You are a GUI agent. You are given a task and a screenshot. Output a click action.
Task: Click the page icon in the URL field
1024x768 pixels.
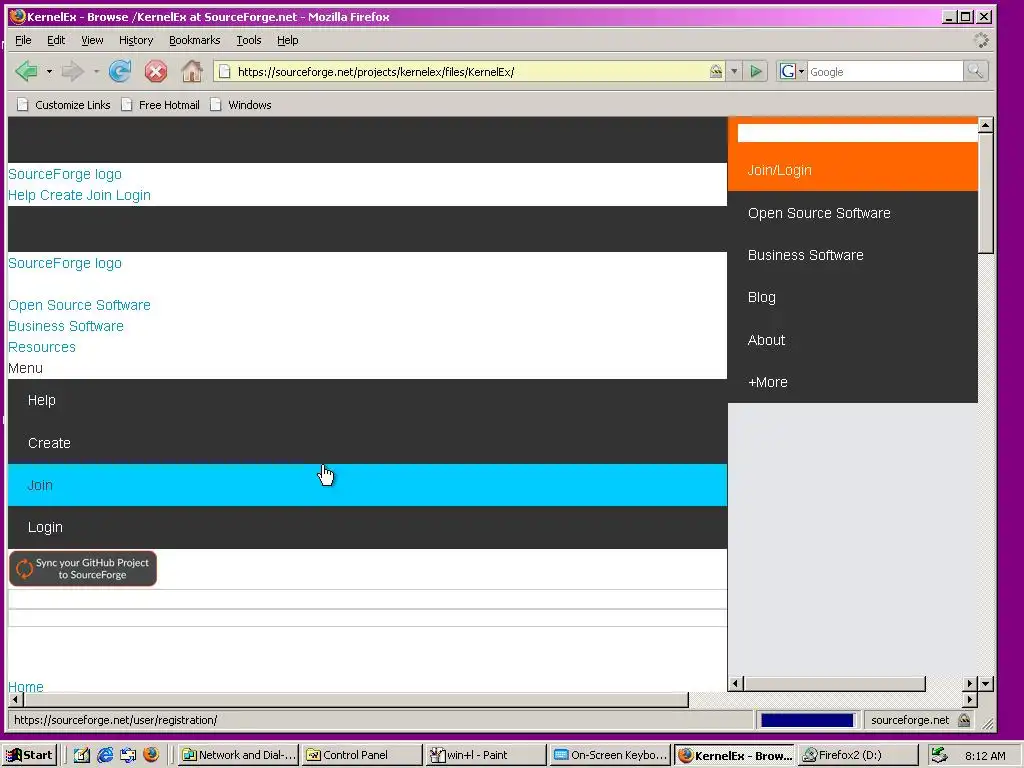click(225, 72)
